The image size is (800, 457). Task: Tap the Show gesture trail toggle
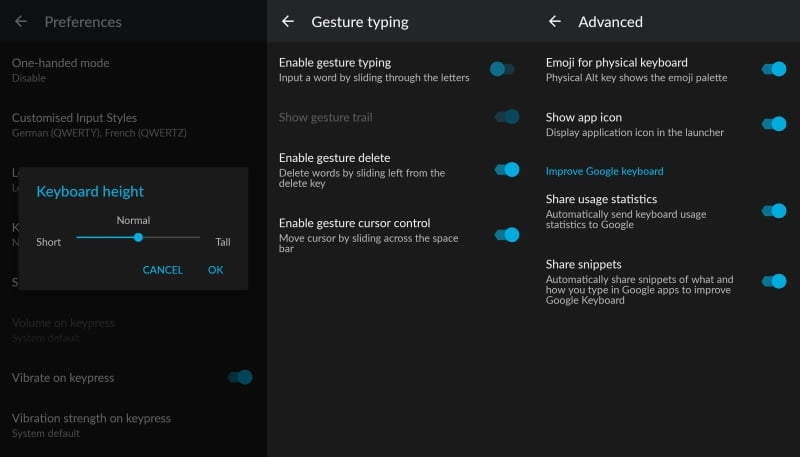[x=507, y=117]
